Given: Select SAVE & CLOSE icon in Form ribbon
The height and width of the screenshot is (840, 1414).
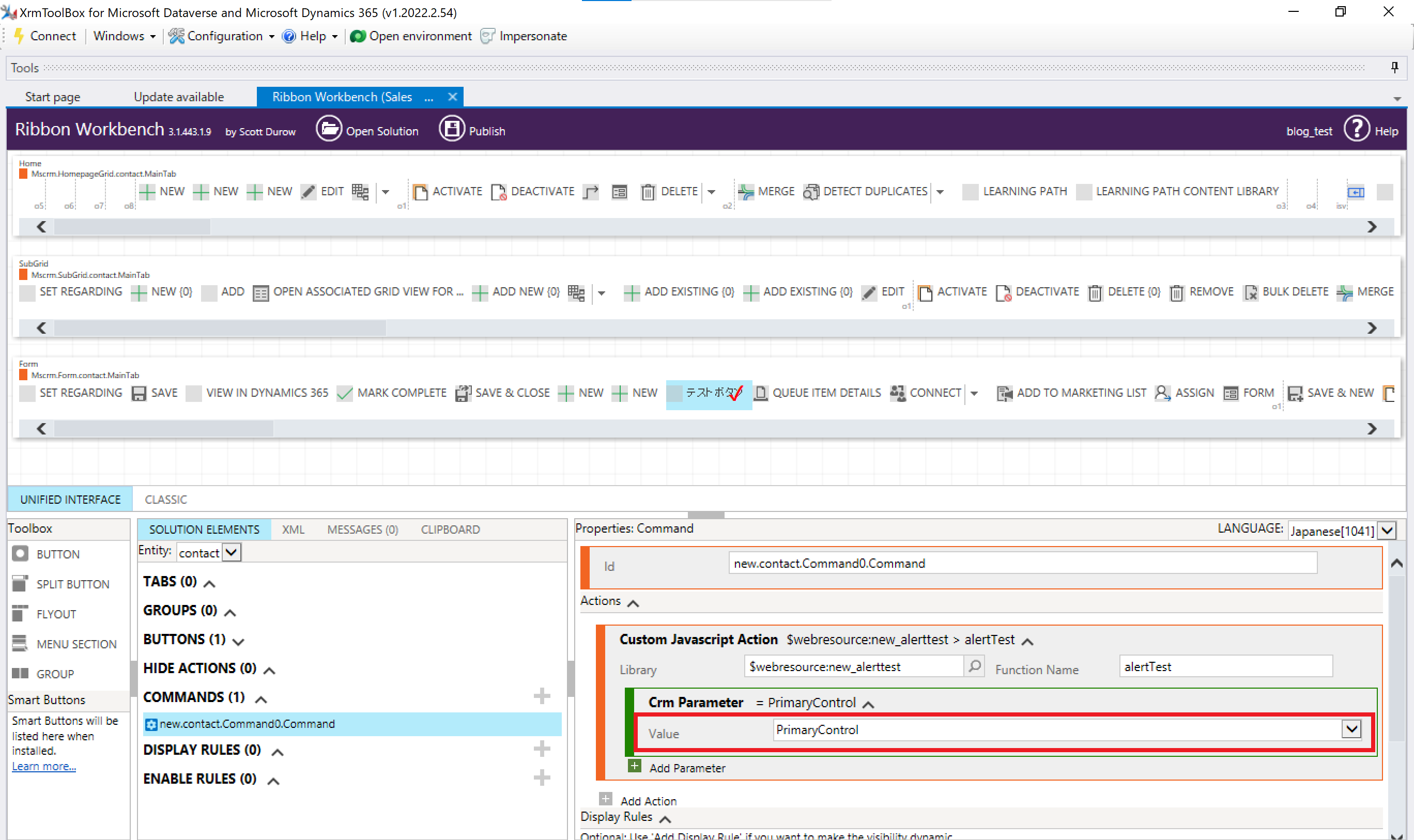Looking at the screenshot, I should (463, 394).
